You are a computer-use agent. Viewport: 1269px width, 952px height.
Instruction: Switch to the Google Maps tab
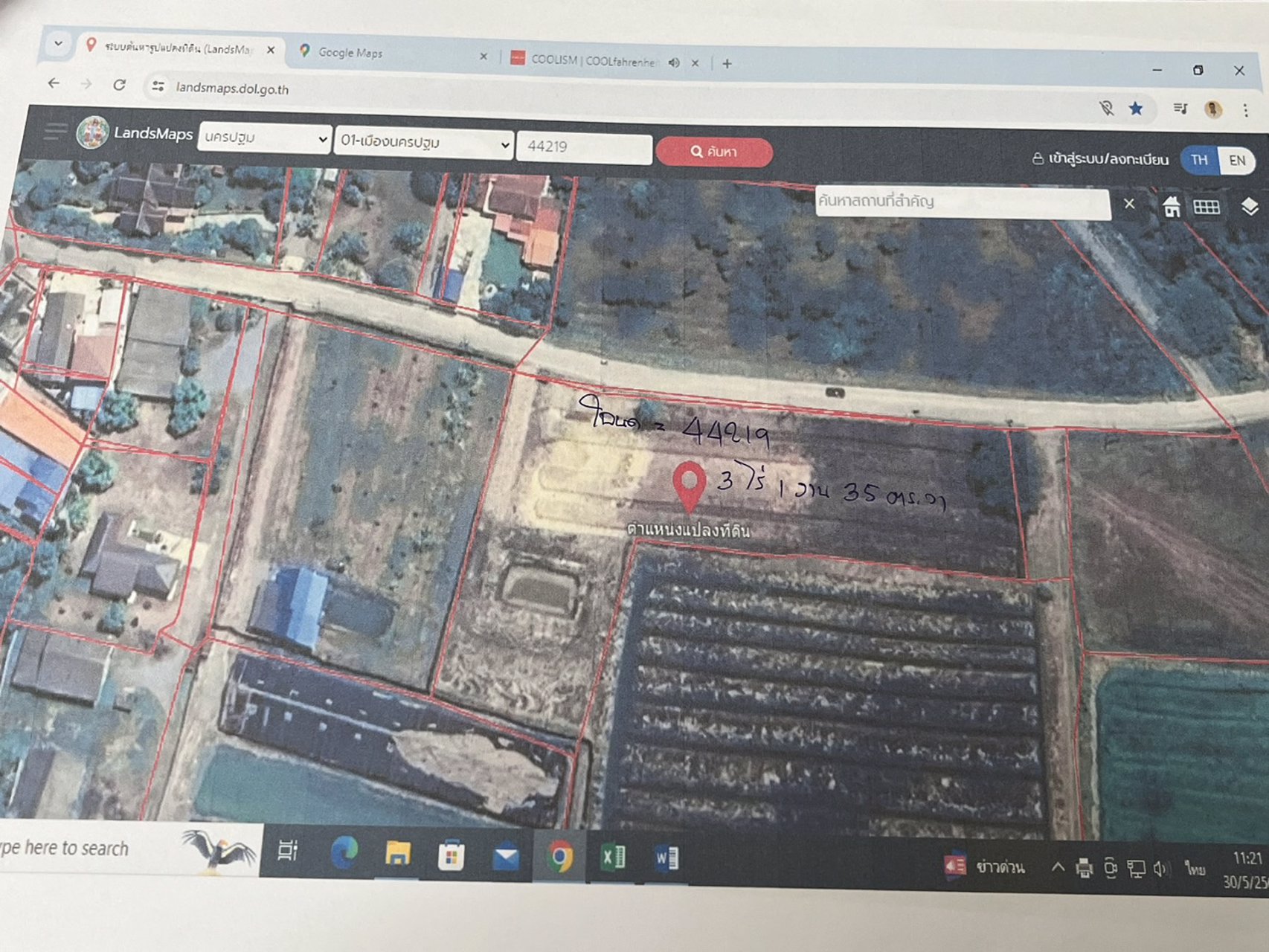click(383, 53)
